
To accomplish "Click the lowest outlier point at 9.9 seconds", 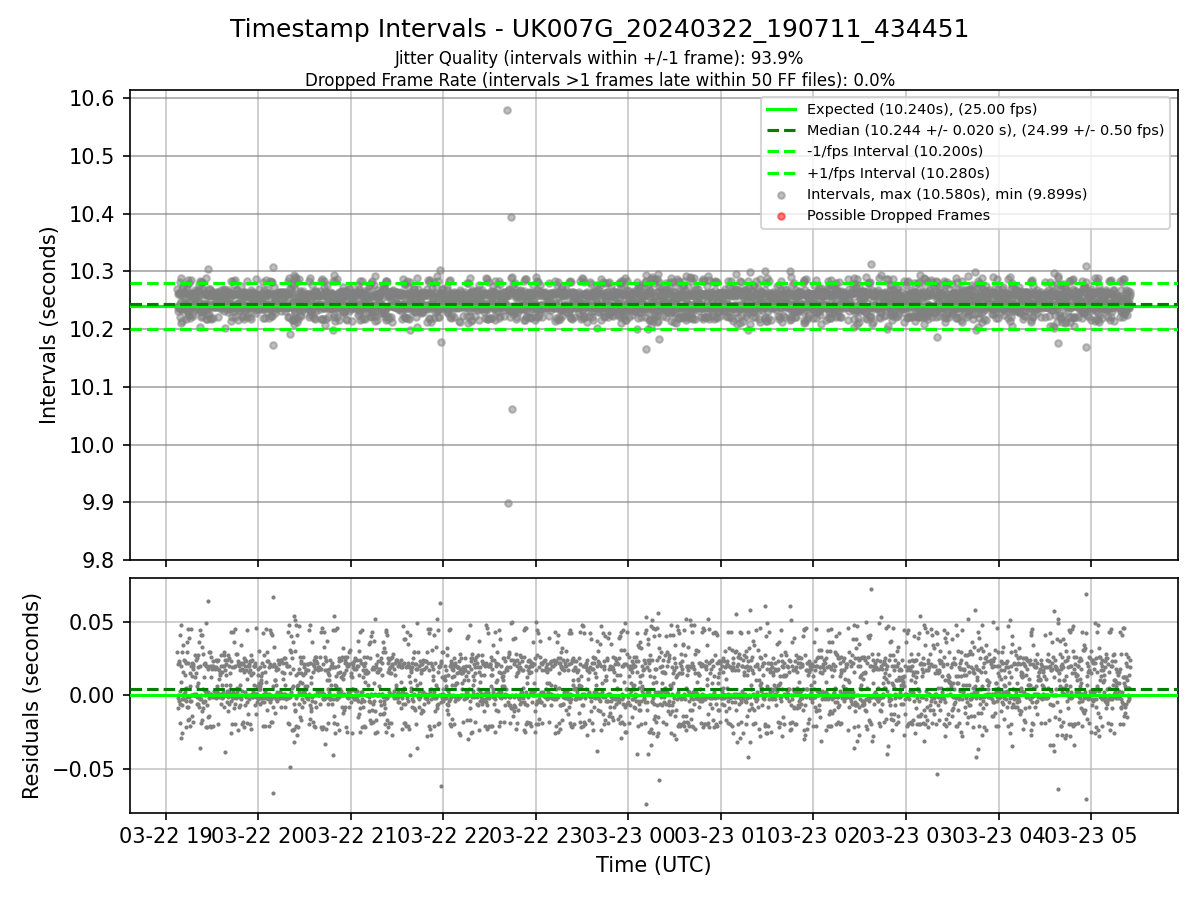I will (508, 503).
